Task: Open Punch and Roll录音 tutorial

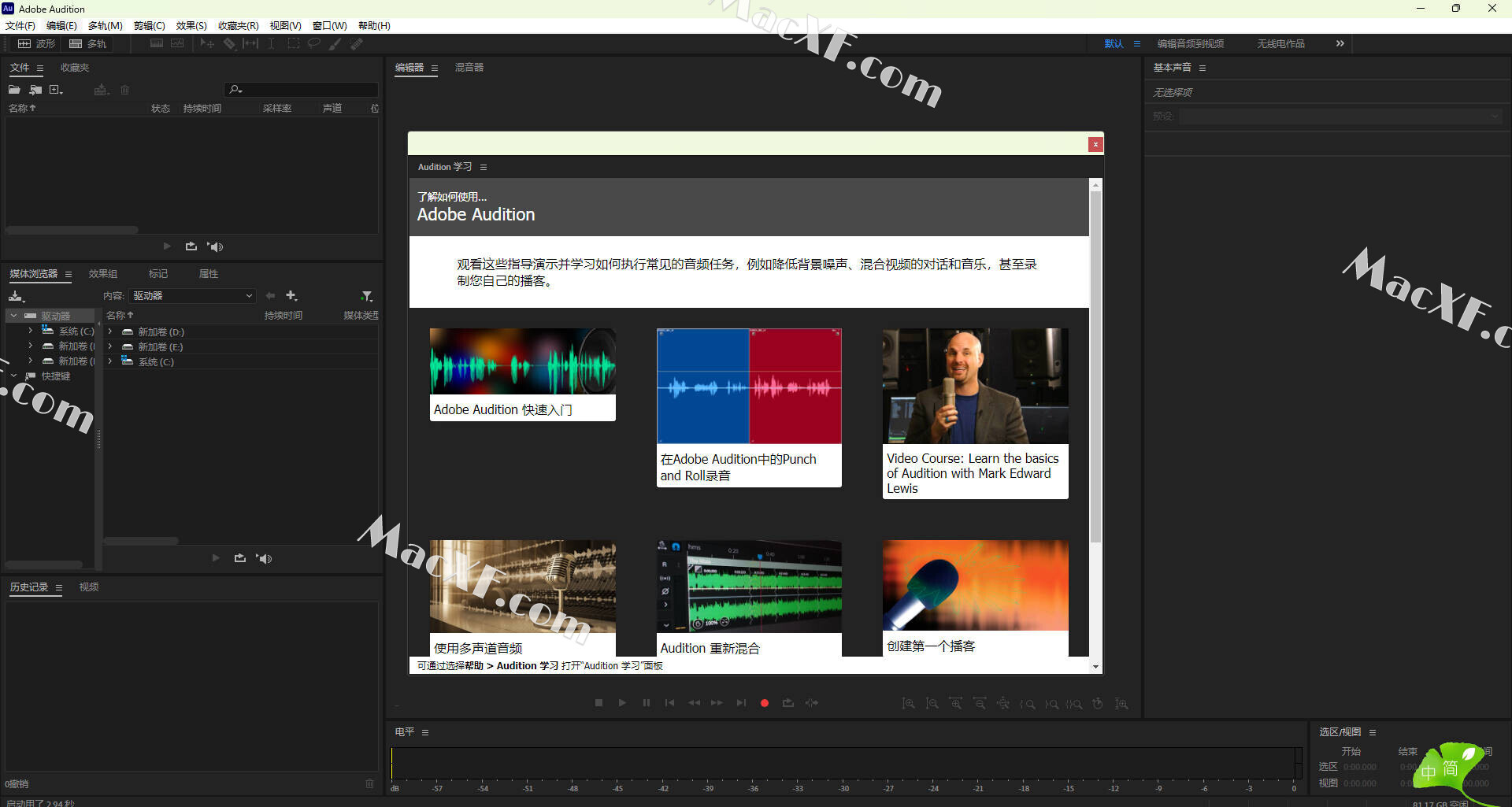Action: tap(749, 407)
